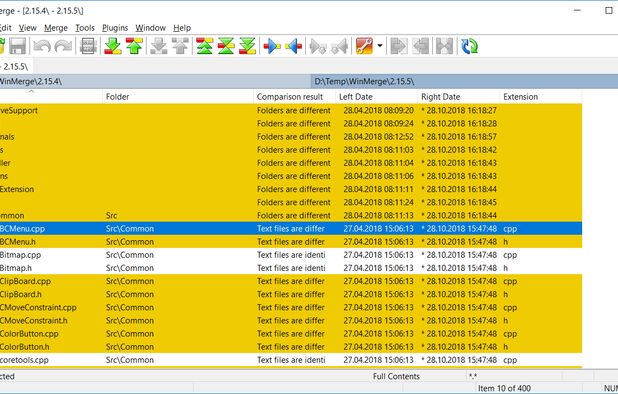The width and height of the screenshot is (618, 394).
Task: Select the CMoveConstraint.h file row
Action: pyautogui.click(x=291, y=321)
